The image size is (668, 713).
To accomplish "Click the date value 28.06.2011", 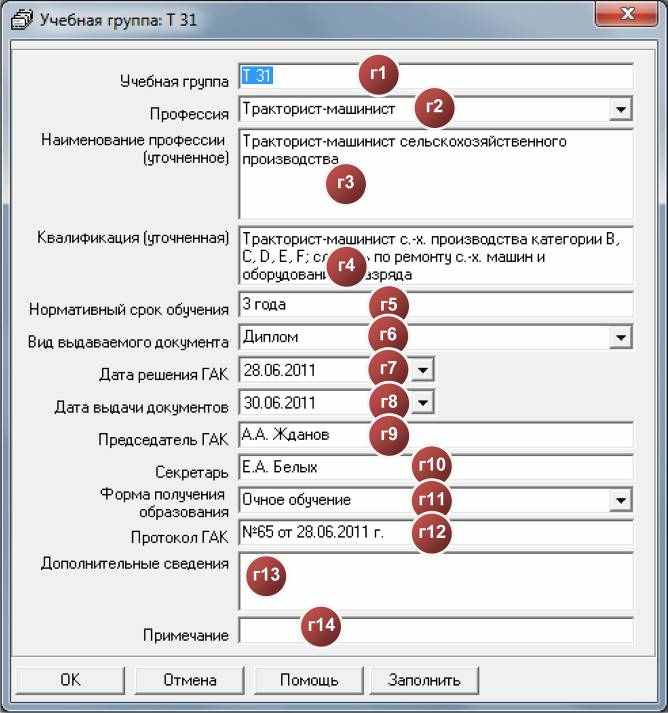I will click(x=279, y=370).
